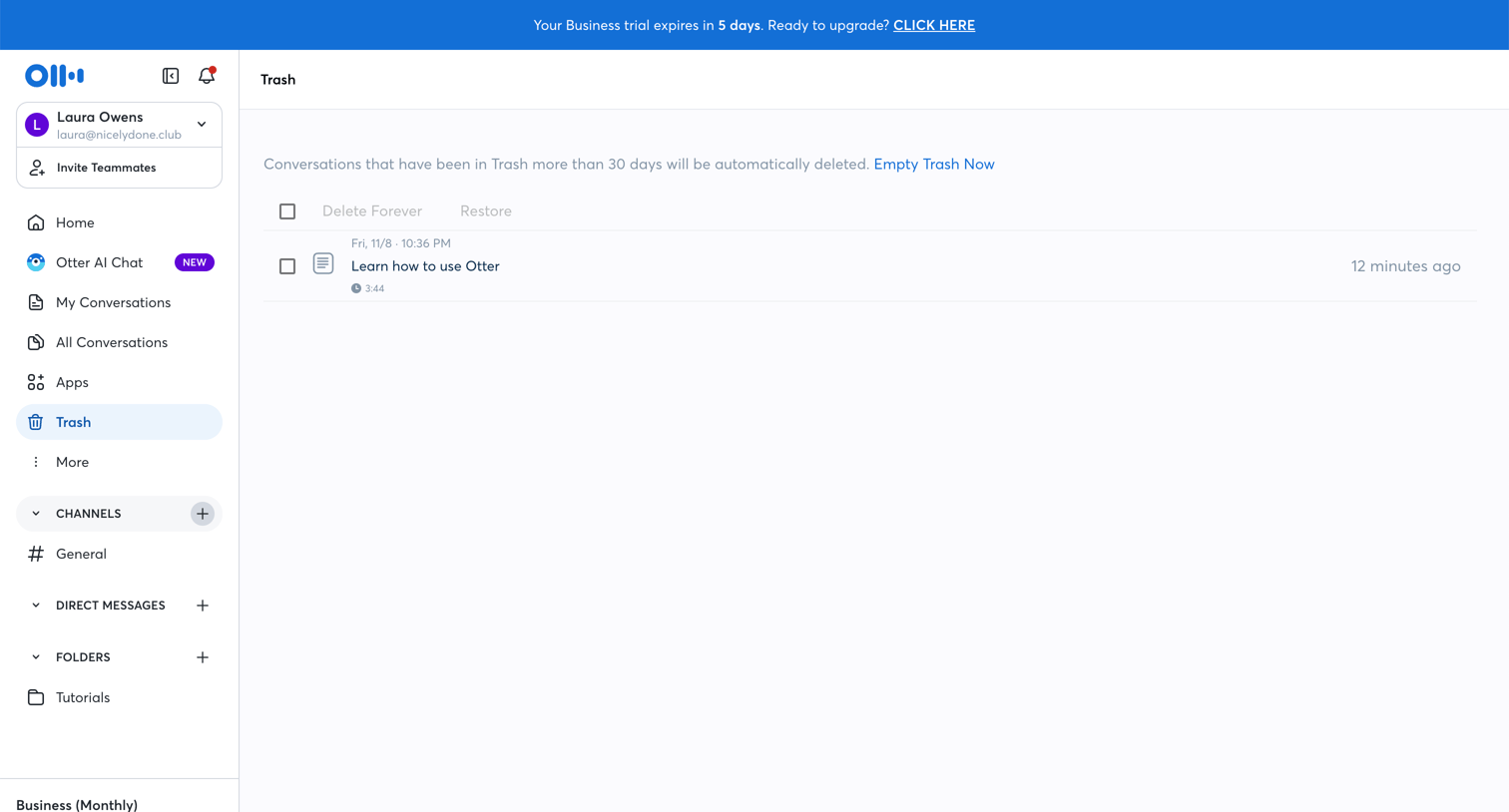Viewport: 1509px width, 812px height.
Task: Open My Conversations
Action: (x=119, y=302)
